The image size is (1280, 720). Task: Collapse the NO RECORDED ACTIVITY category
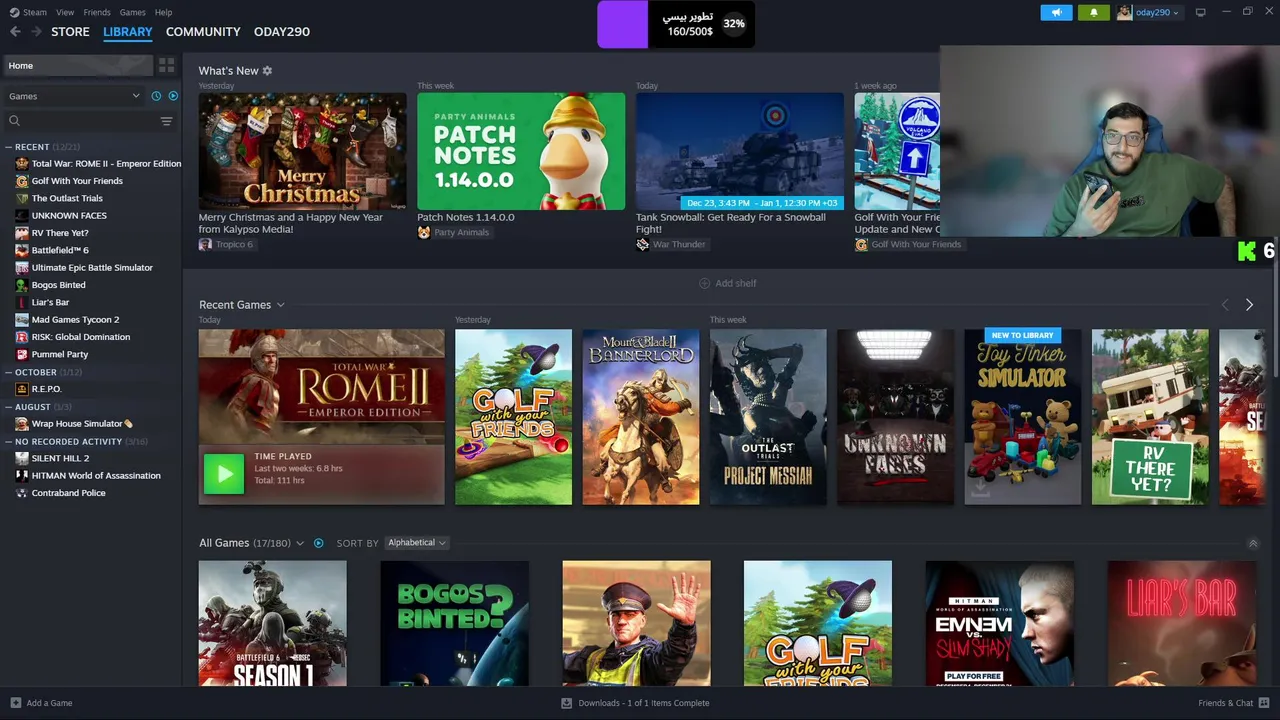point(9,441)
